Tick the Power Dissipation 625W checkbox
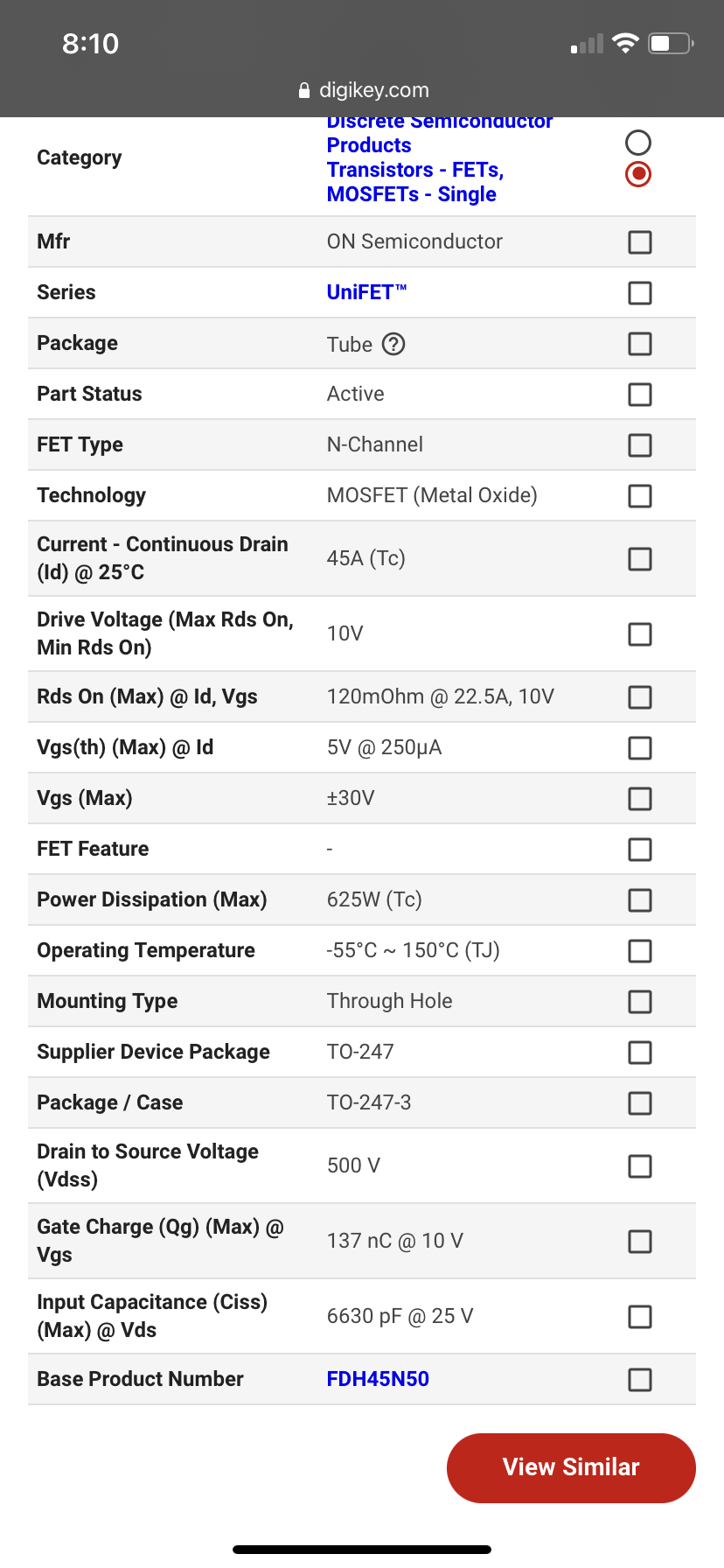This screenshot has width=724, height=1568. coord(640,900)
